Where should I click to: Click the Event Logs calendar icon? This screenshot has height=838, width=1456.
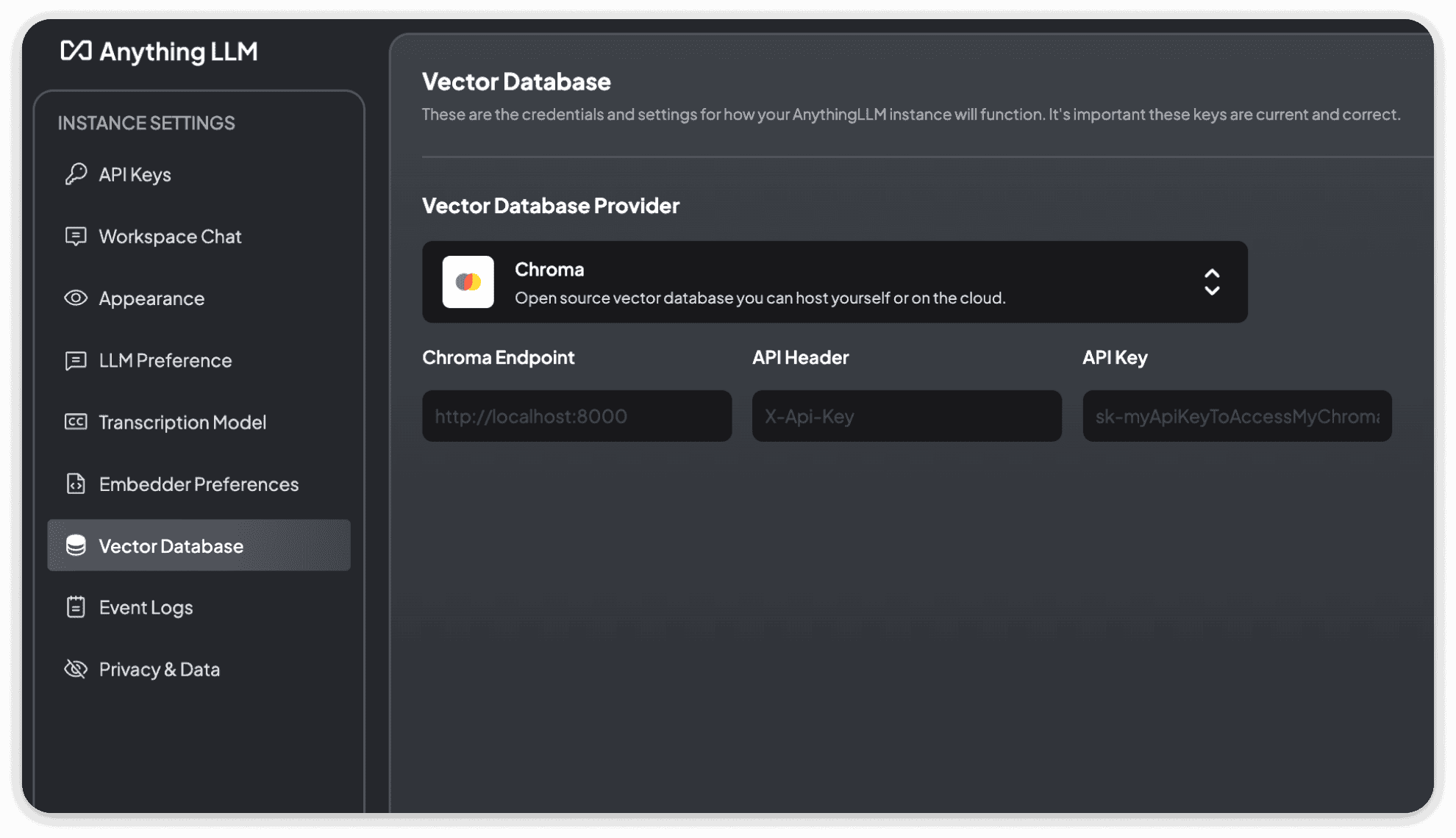point(75,606)
